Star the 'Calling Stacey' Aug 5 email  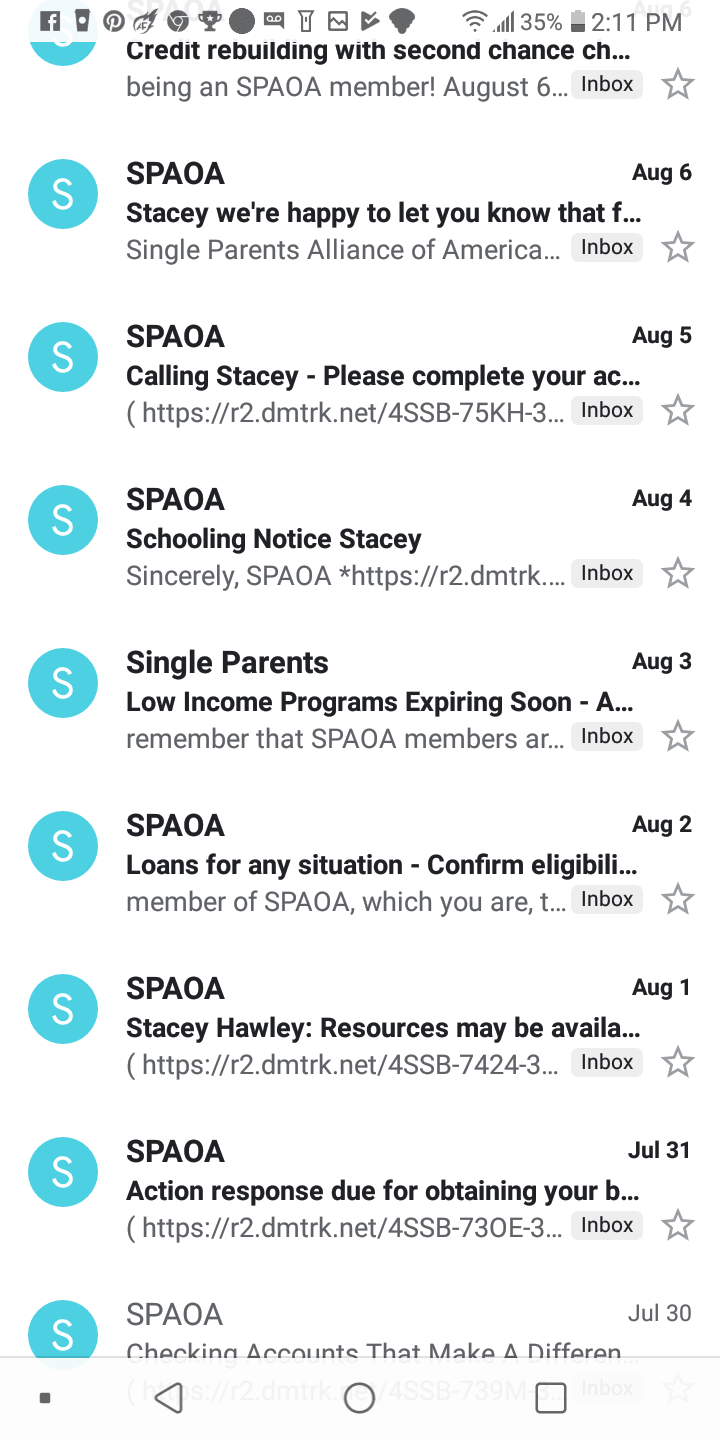point(678,410)
